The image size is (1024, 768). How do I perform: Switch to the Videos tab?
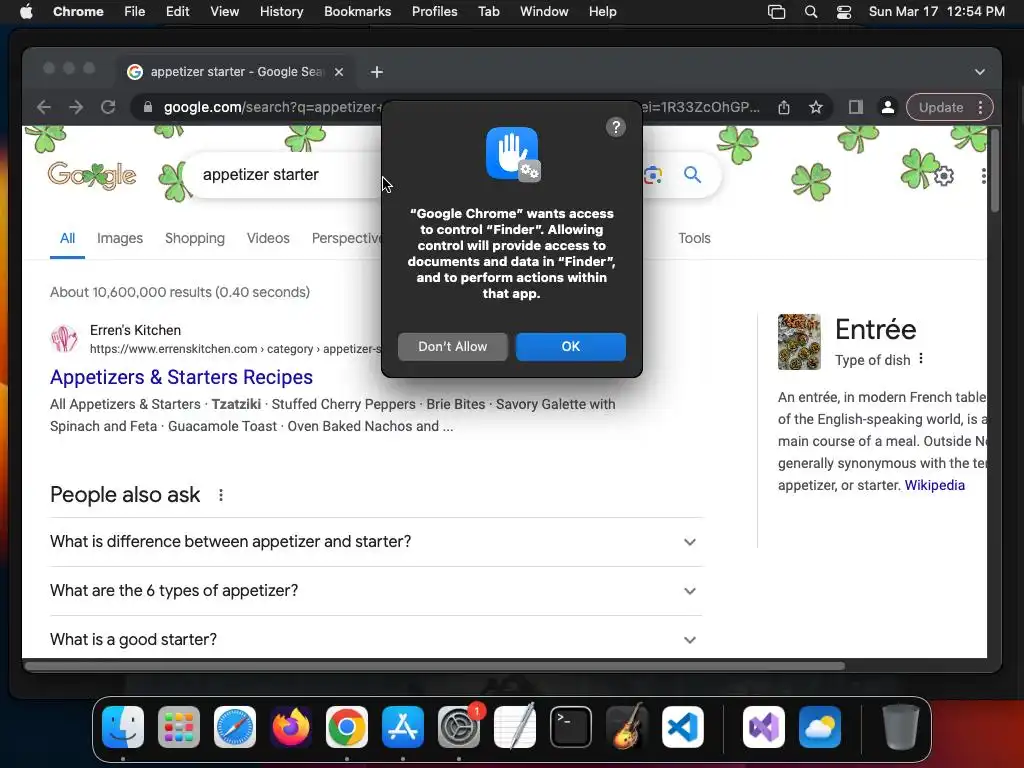point(268,238)
